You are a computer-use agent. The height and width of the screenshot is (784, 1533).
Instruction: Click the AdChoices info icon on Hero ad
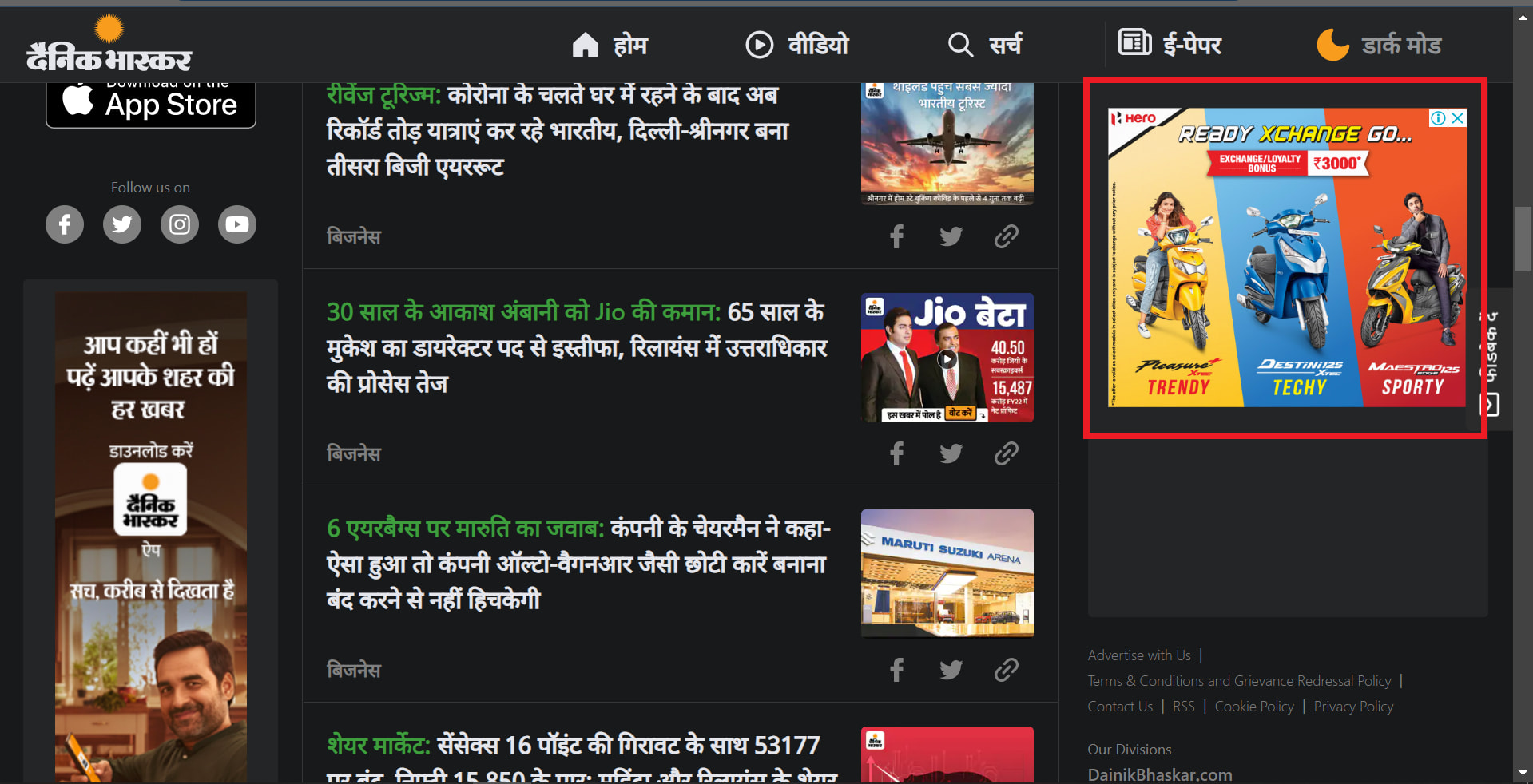click(x=1438, y=118)
